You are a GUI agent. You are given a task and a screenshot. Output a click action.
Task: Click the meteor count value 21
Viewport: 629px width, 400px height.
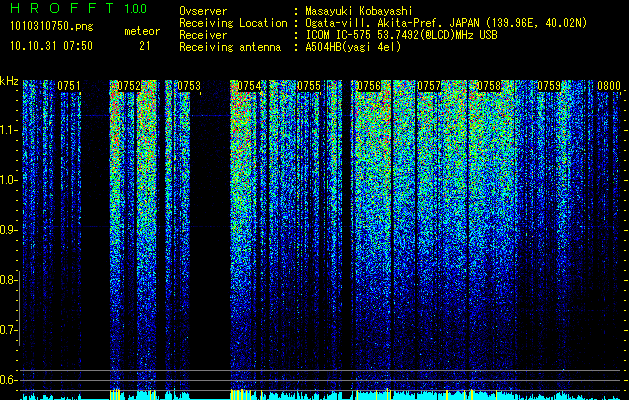pyautogui.click(x=145, y=46)
